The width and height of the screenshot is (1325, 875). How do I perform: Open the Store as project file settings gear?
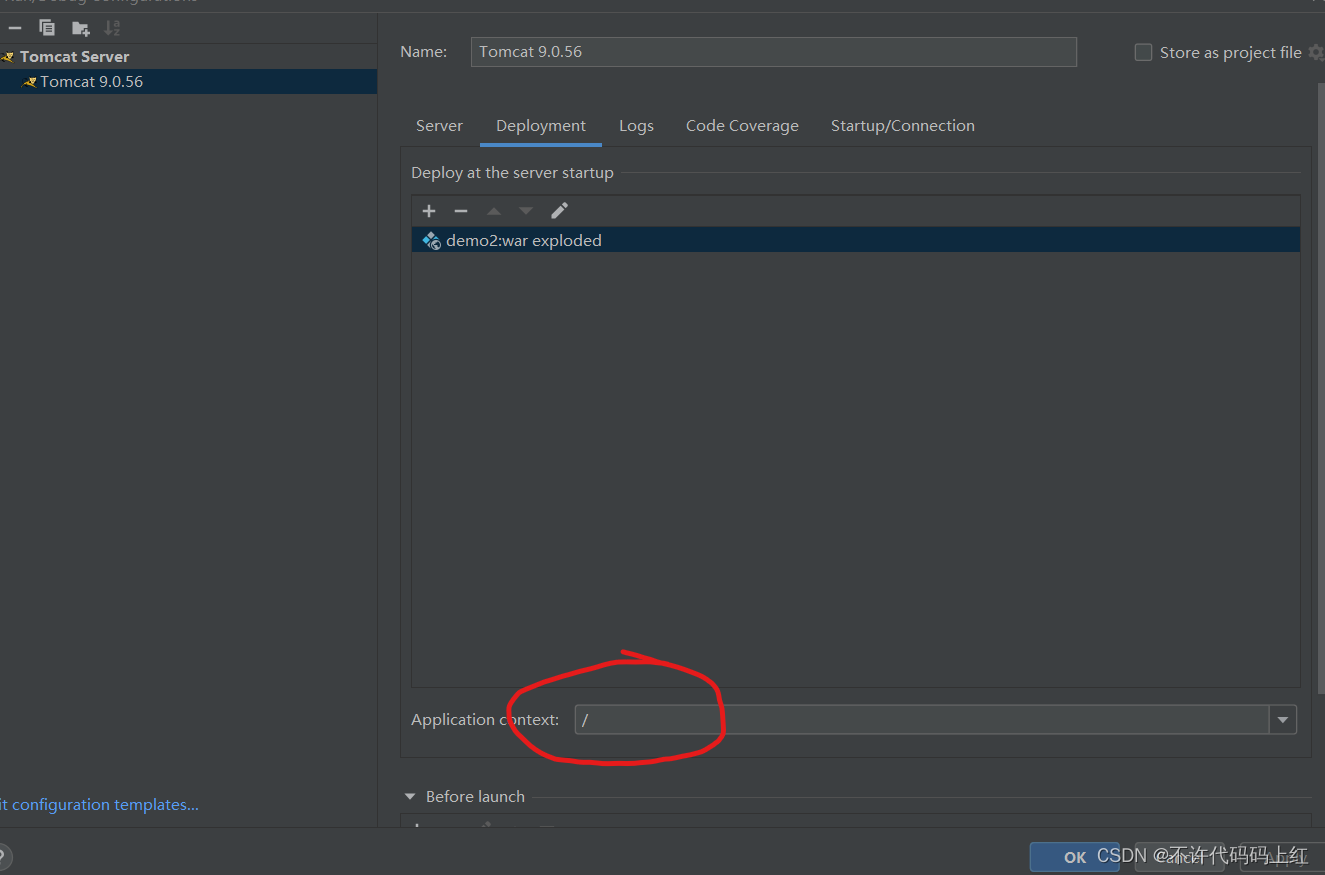[x=1315, y=52]
